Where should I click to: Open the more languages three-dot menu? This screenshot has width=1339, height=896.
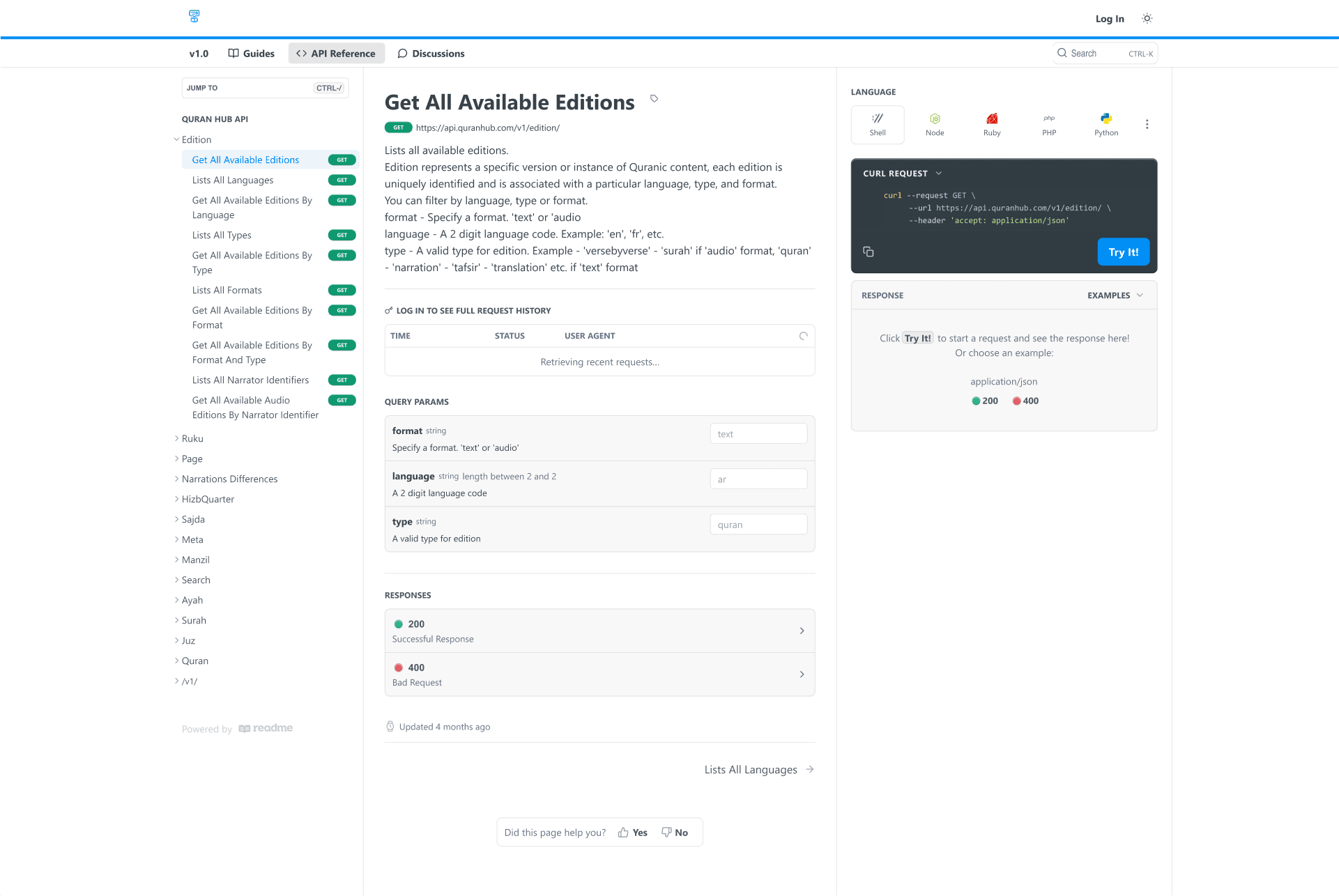[x=1147, y=125]
